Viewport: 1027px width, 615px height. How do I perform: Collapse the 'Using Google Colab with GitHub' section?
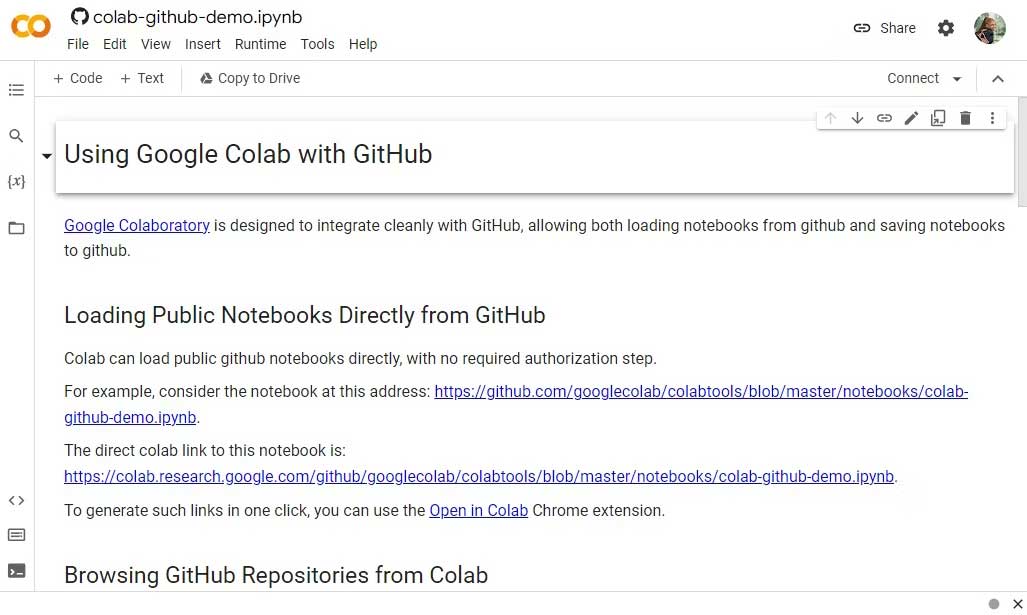(46, 156)
